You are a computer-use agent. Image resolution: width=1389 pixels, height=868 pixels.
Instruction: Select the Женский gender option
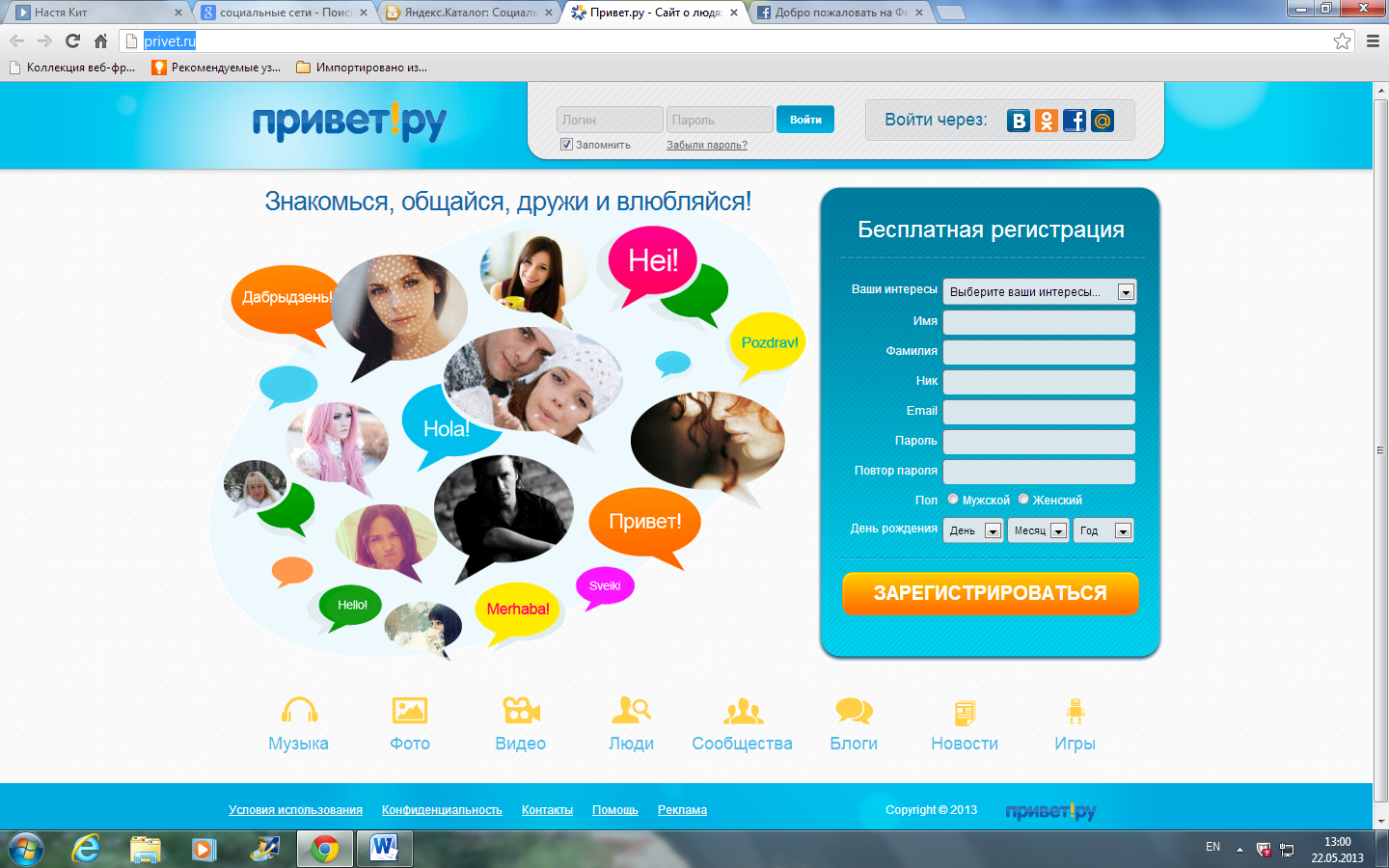(x=1023, y=500)
